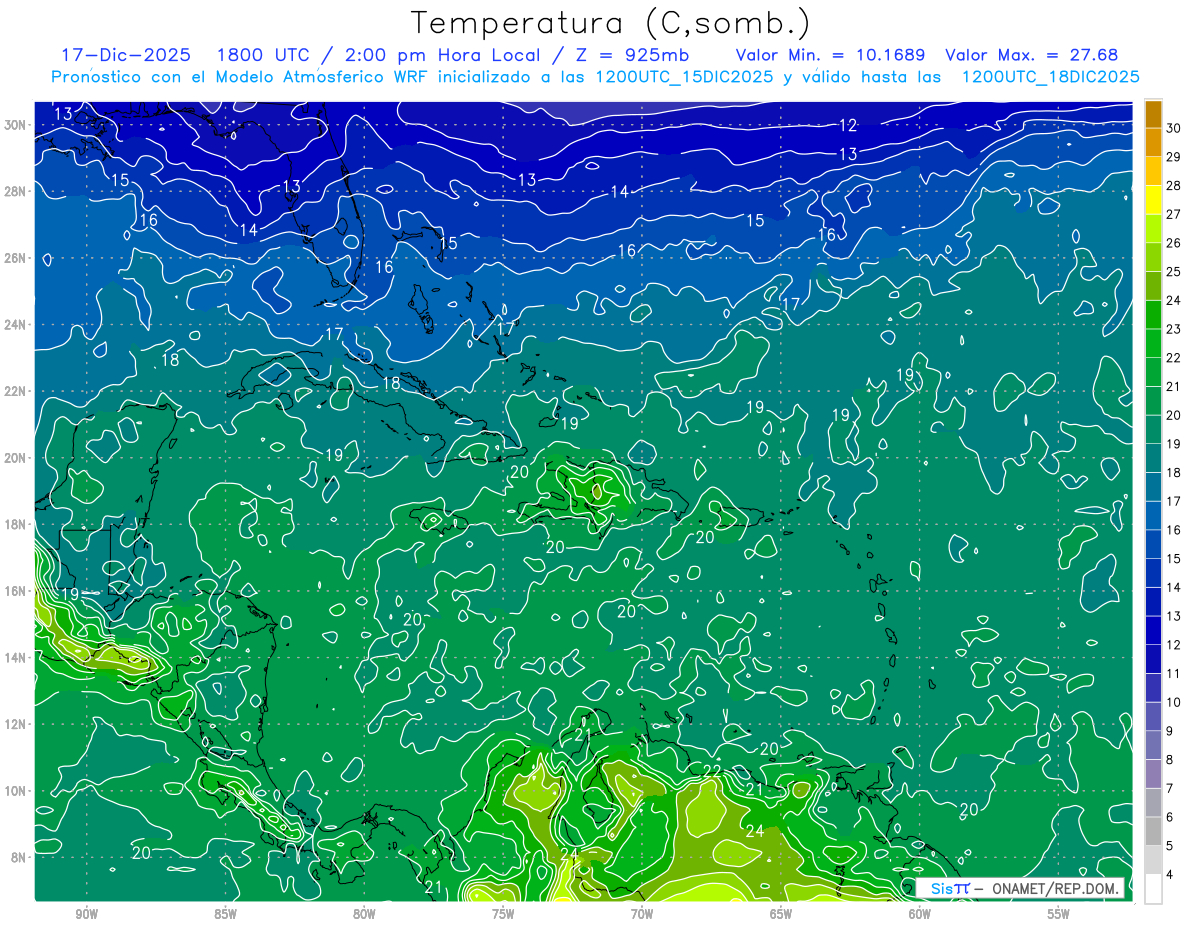This screenshot has height=927, width=1200.
Task: Click the colorbar label '7'
Action: (1170, 788)
